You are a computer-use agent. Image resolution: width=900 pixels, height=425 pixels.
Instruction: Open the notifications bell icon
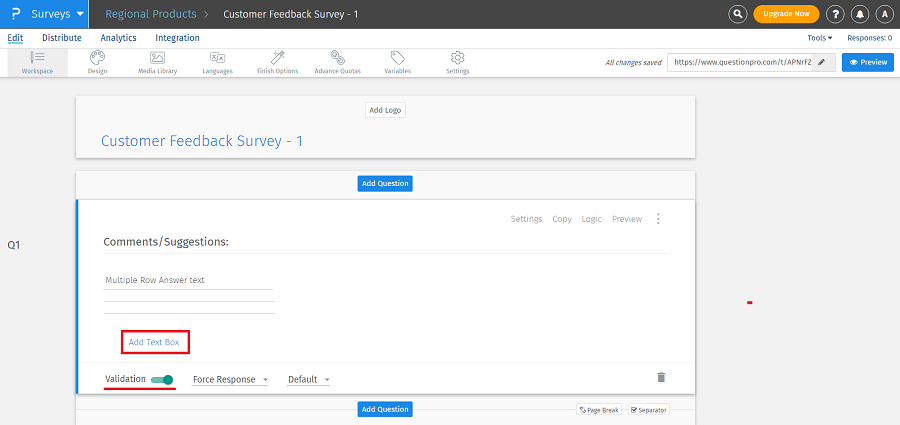(860, 14)
